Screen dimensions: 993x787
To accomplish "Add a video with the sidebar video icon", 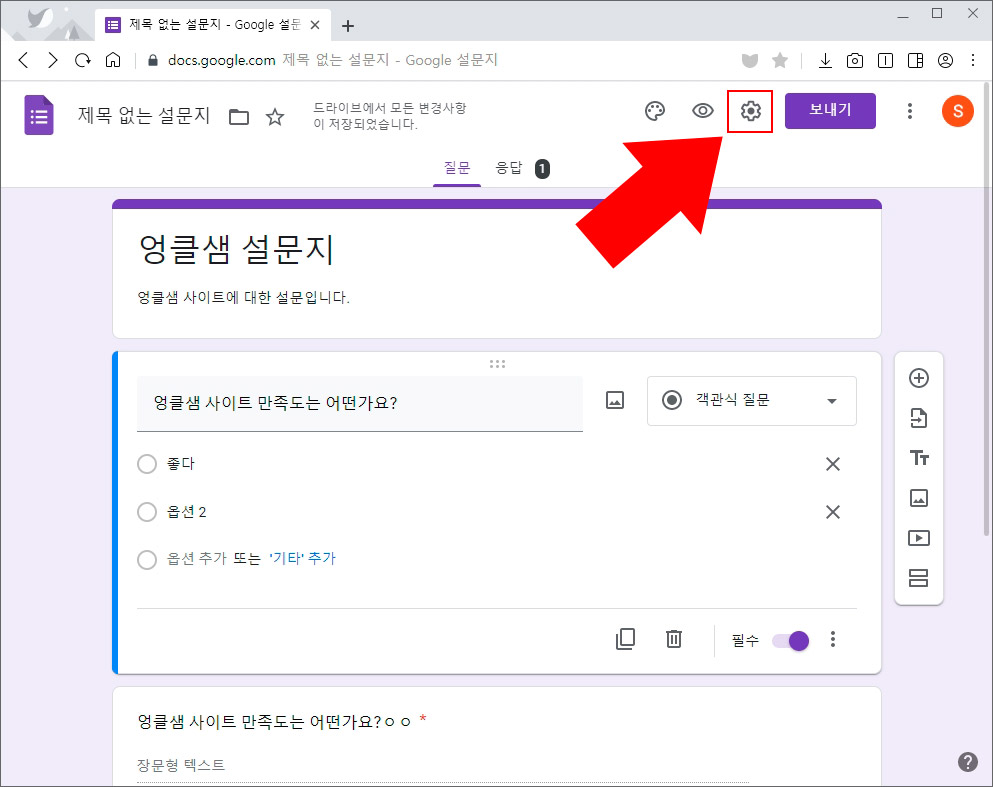I will point(919,538).
